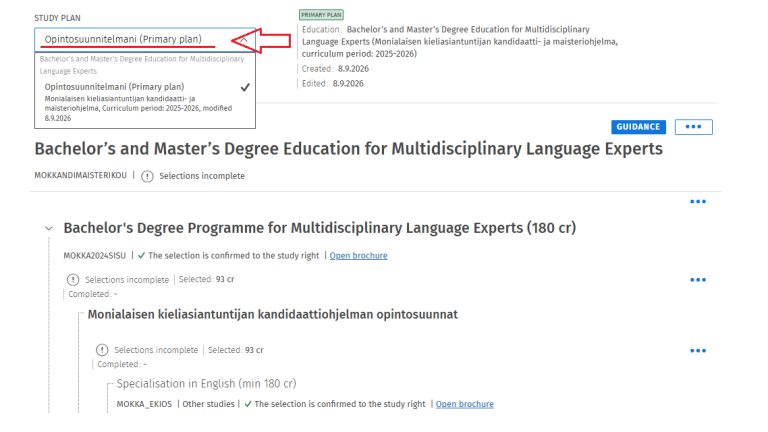The image size is (768, 432).
Task: Collapse the Study Plan dropdown chevron
Action: click(243, 40)
